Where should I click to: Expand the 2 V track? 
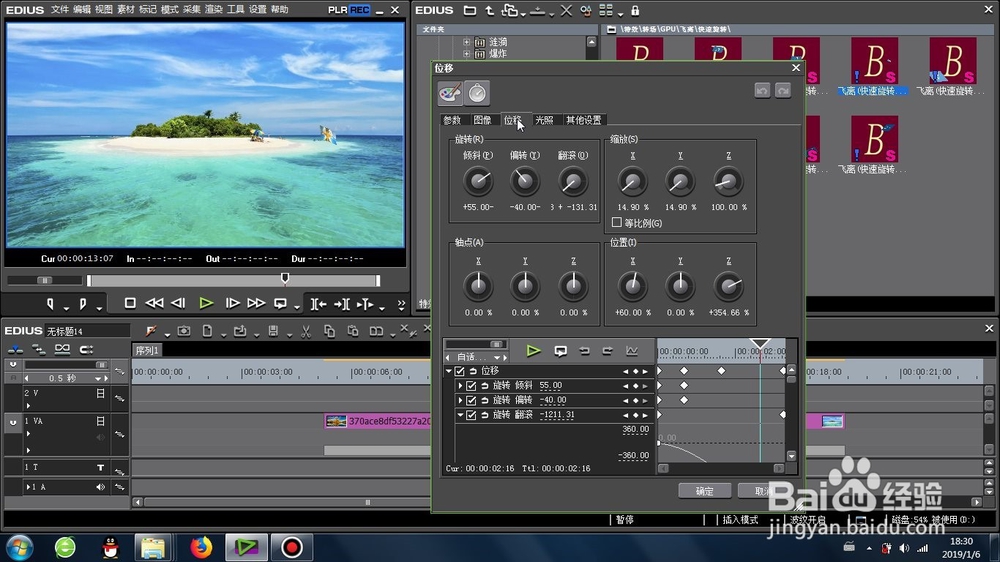coord(28,405)
